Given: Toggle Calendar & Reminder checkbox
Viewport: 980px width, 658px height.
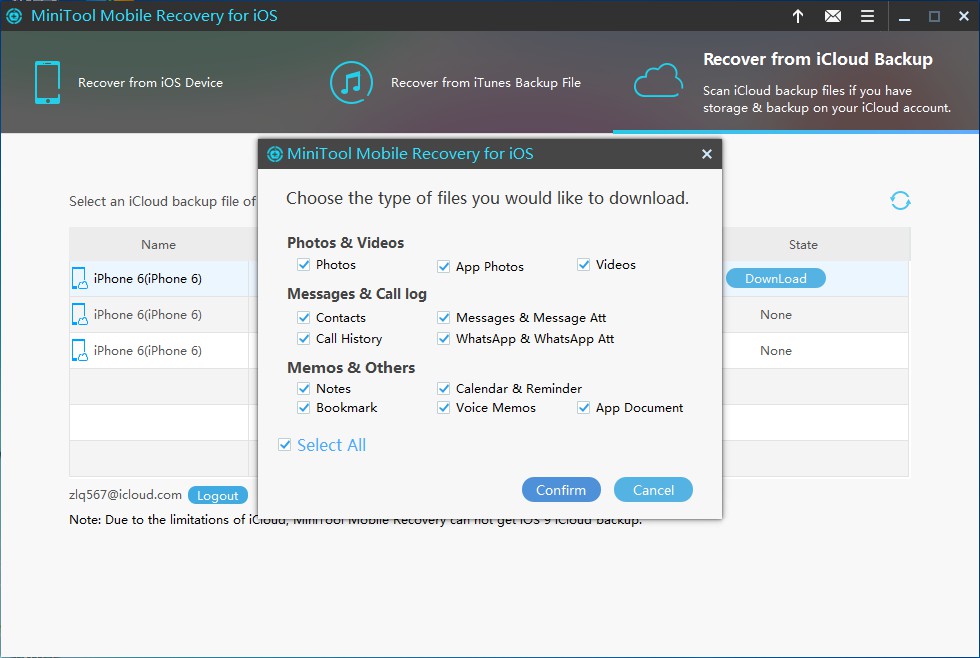Looking at the screenshot, I should (x=444, y=389).
